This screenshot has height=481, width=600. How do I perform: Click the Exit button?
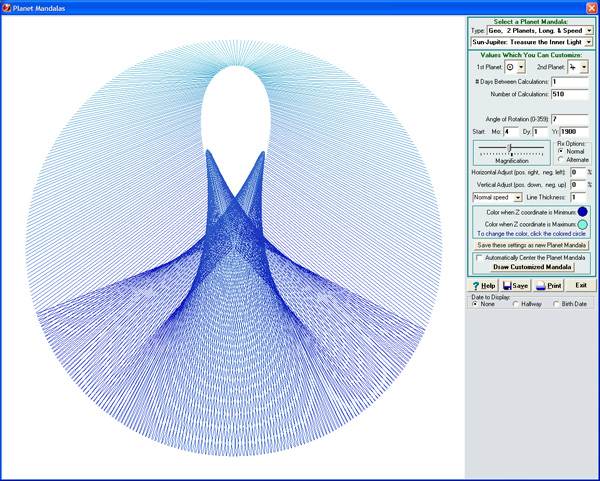[580, 285]
